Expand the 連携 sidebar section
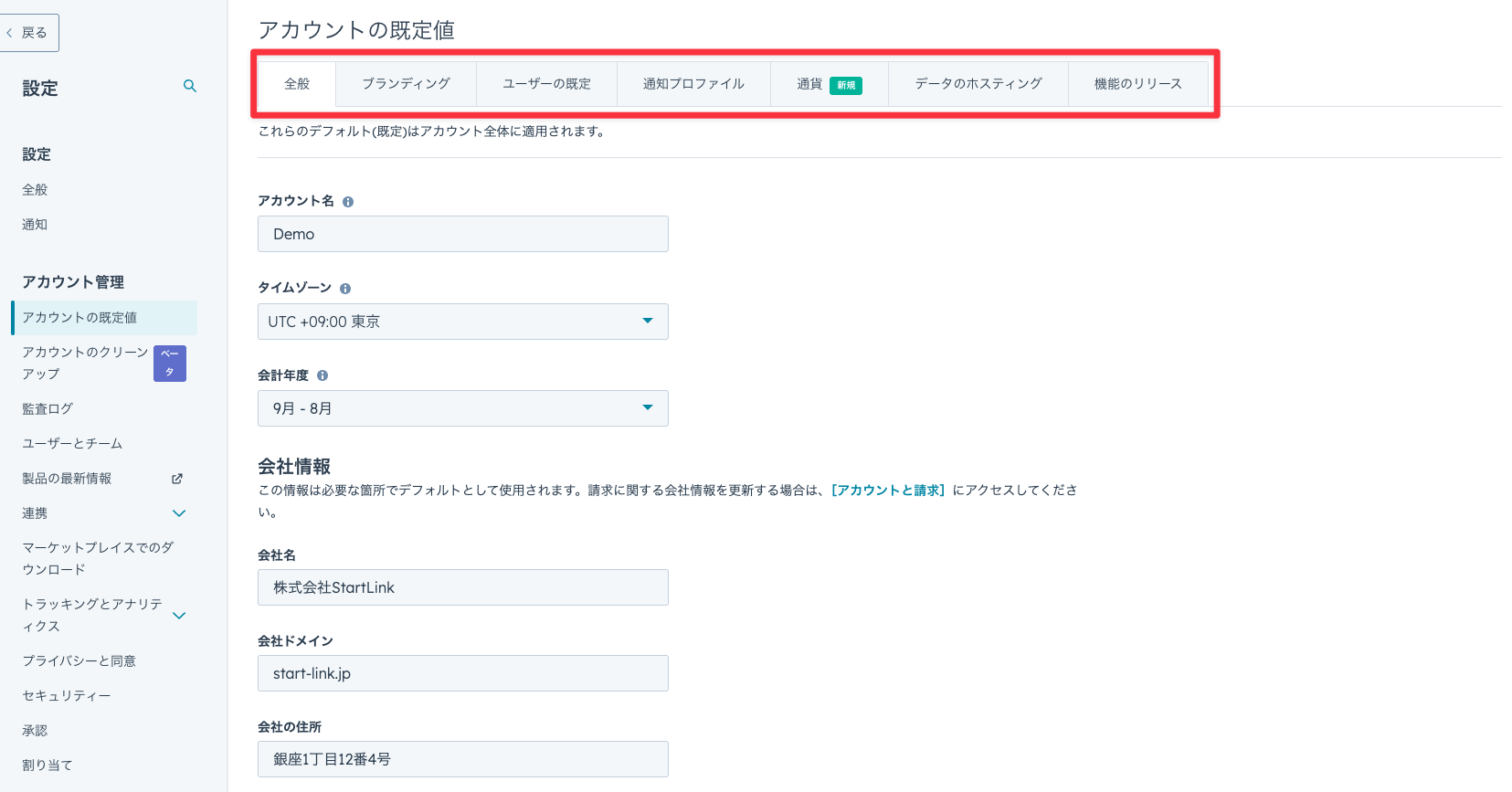Screen dimensions: 1512x792 179,513
